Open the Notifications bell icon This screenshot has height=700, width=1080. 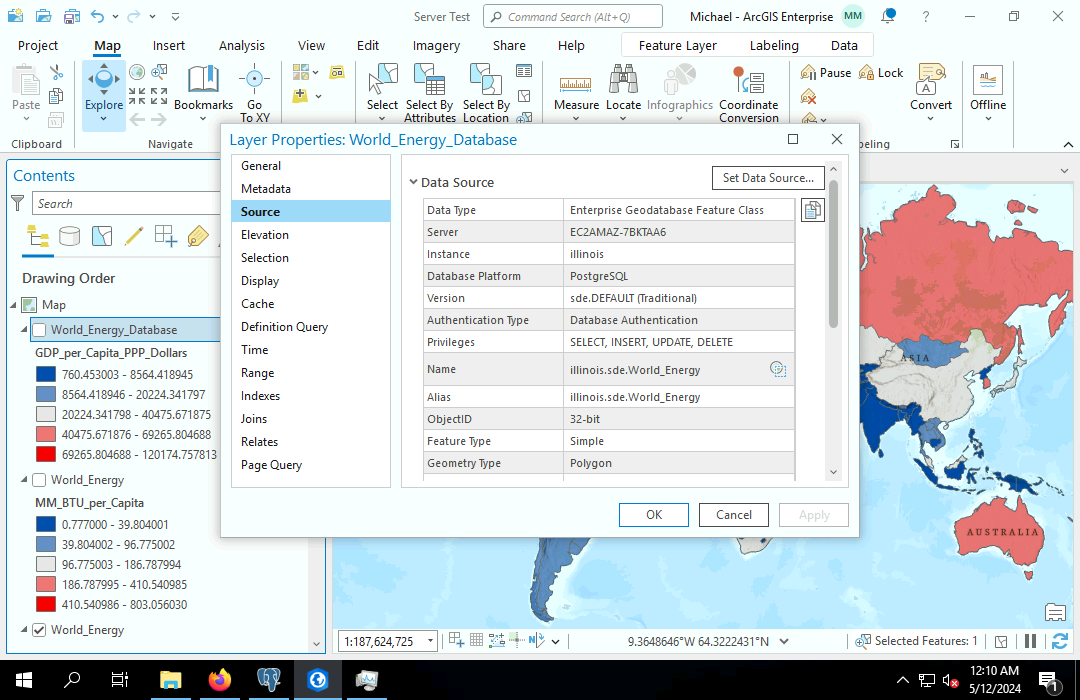pos(889,17)
